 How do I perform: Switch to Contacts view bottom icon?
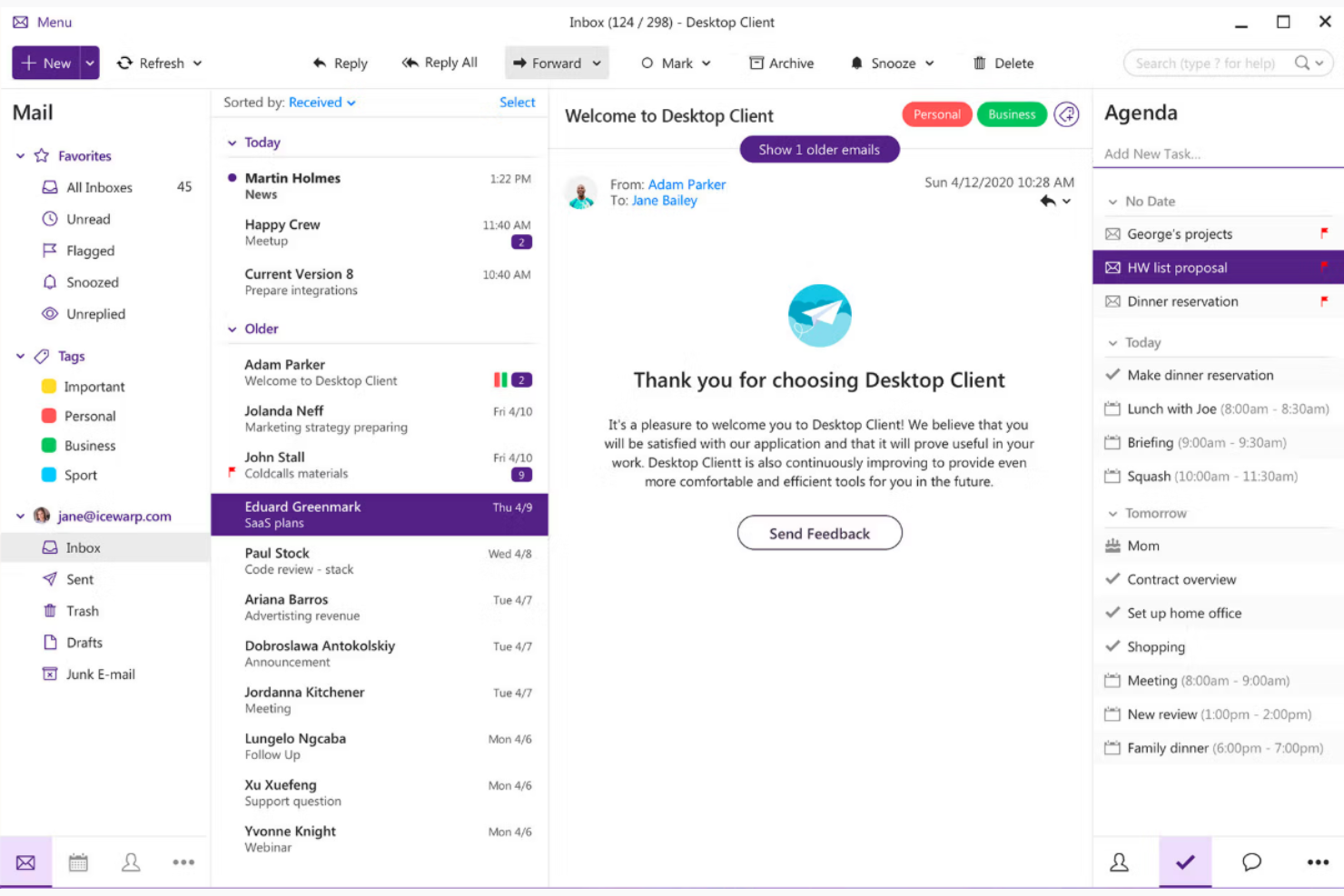(132, 862)
